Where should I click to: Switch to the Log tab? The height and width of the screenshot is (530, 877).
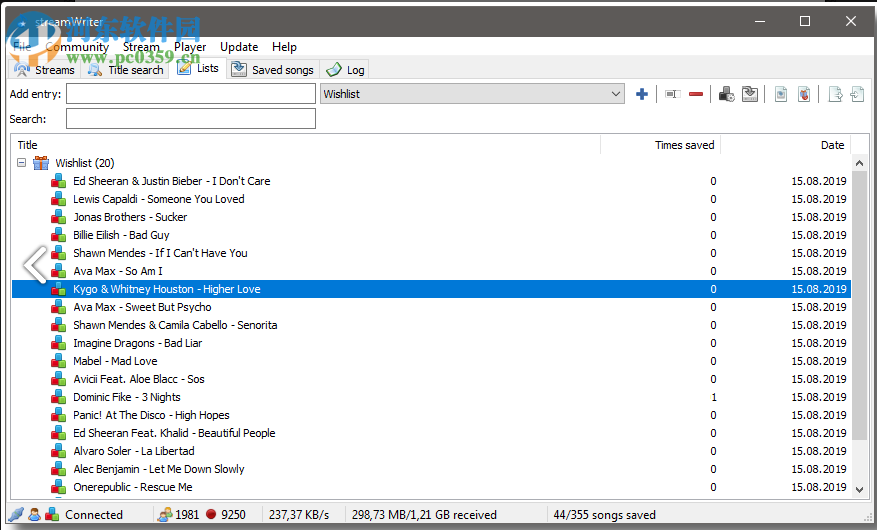point(346,70)
